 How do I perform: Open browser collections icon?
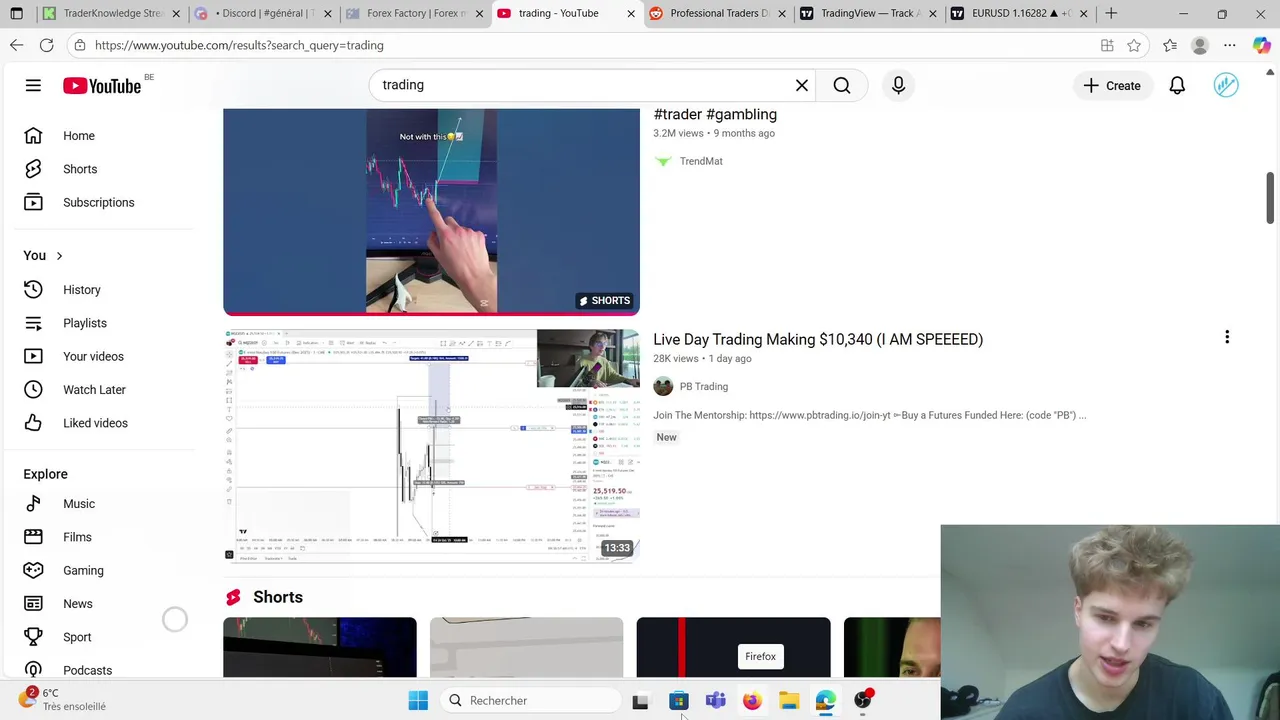pyautogui.click(x=1170, y=45)
